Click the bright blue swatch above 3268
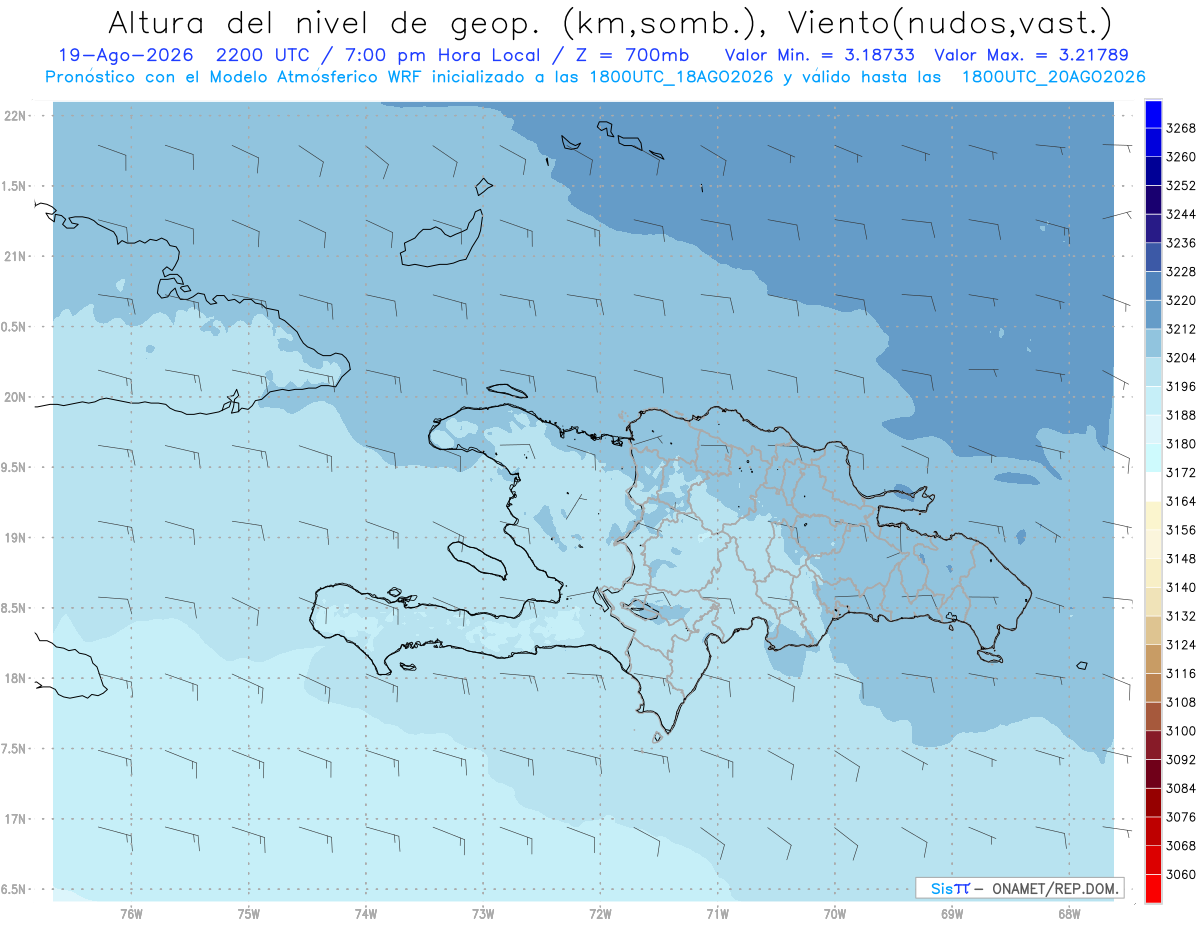Screen dimensions: 1200x927 pos(1153,114)
